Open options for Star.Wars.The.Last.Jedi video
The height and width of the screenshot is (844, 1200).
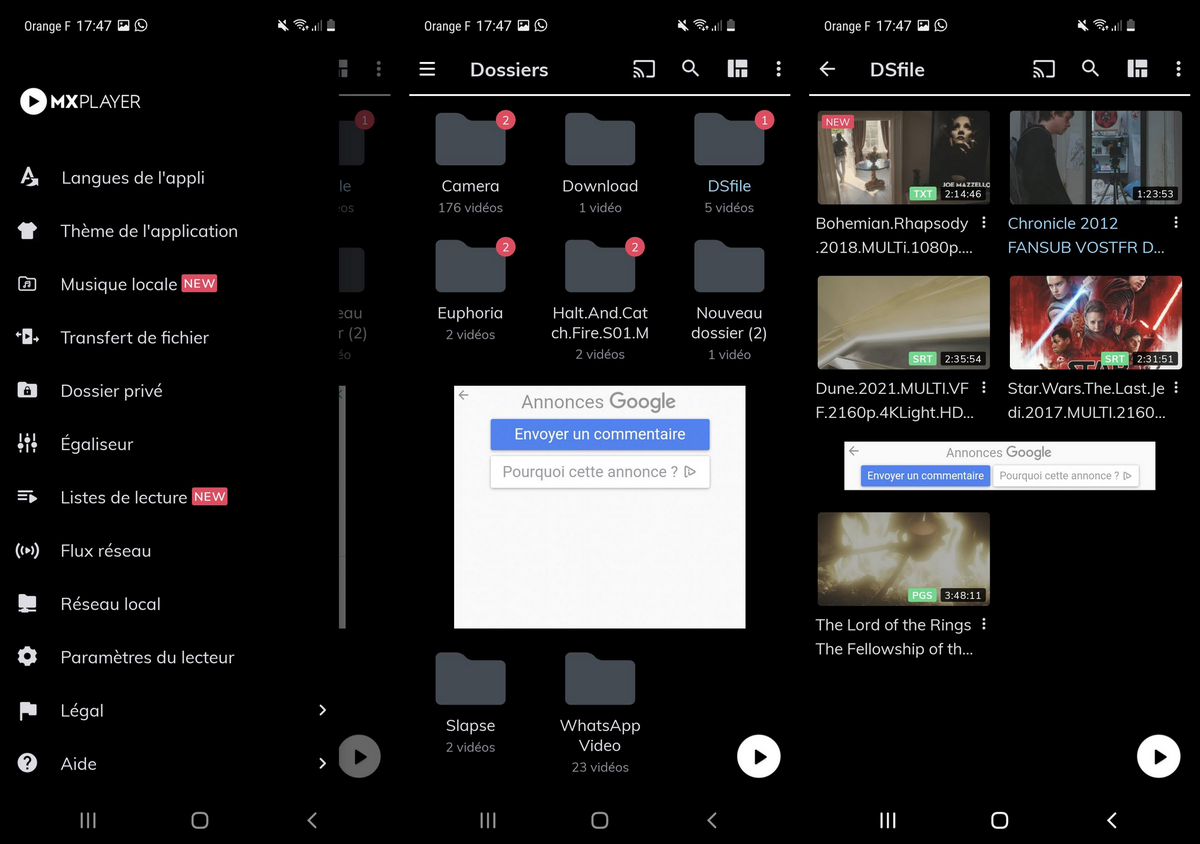(x=1176, y=388)
